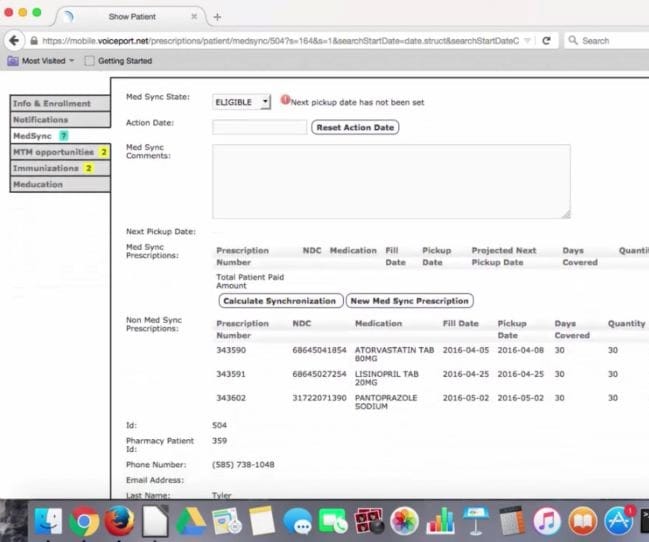Open the blank document app in the dock
Viewport: 649px width, 542px height.
[x=155, y=521]
